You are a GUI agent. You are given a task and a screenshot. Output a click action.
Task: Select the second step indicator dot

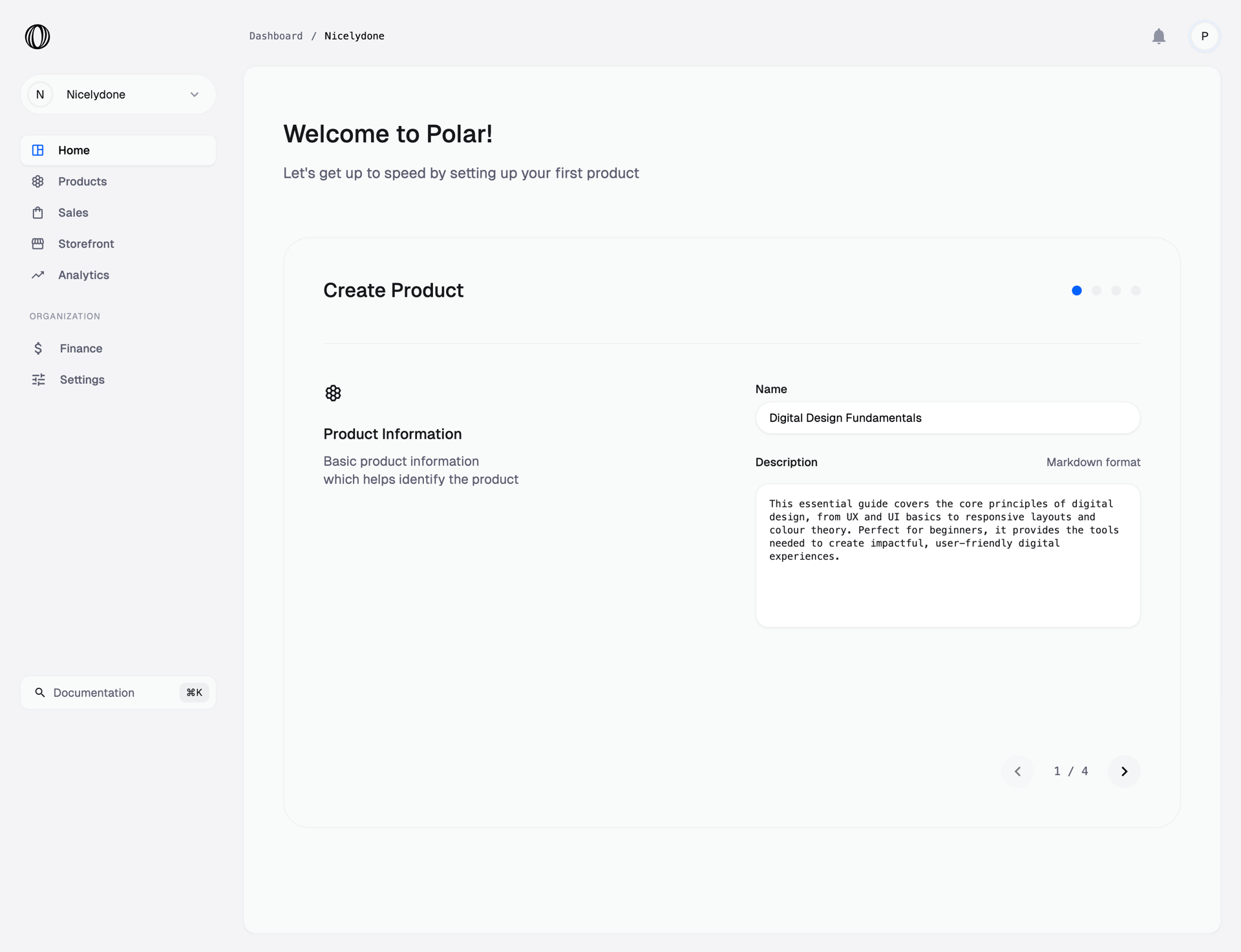tap(1096, 291)
